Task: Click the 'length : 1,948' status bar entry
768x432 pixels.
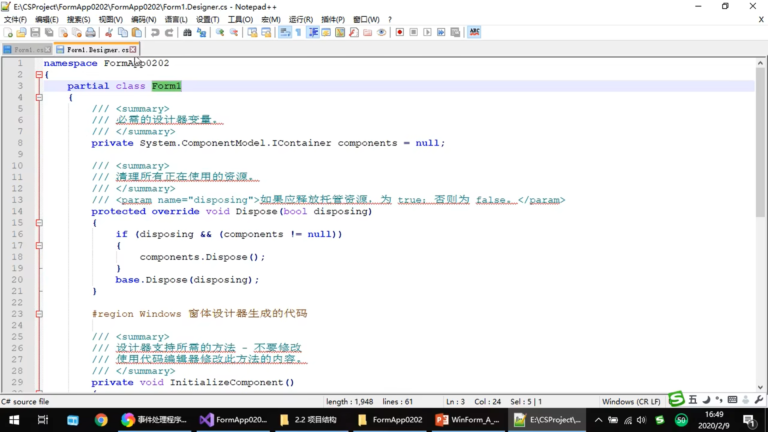Action: pos(350,402)
